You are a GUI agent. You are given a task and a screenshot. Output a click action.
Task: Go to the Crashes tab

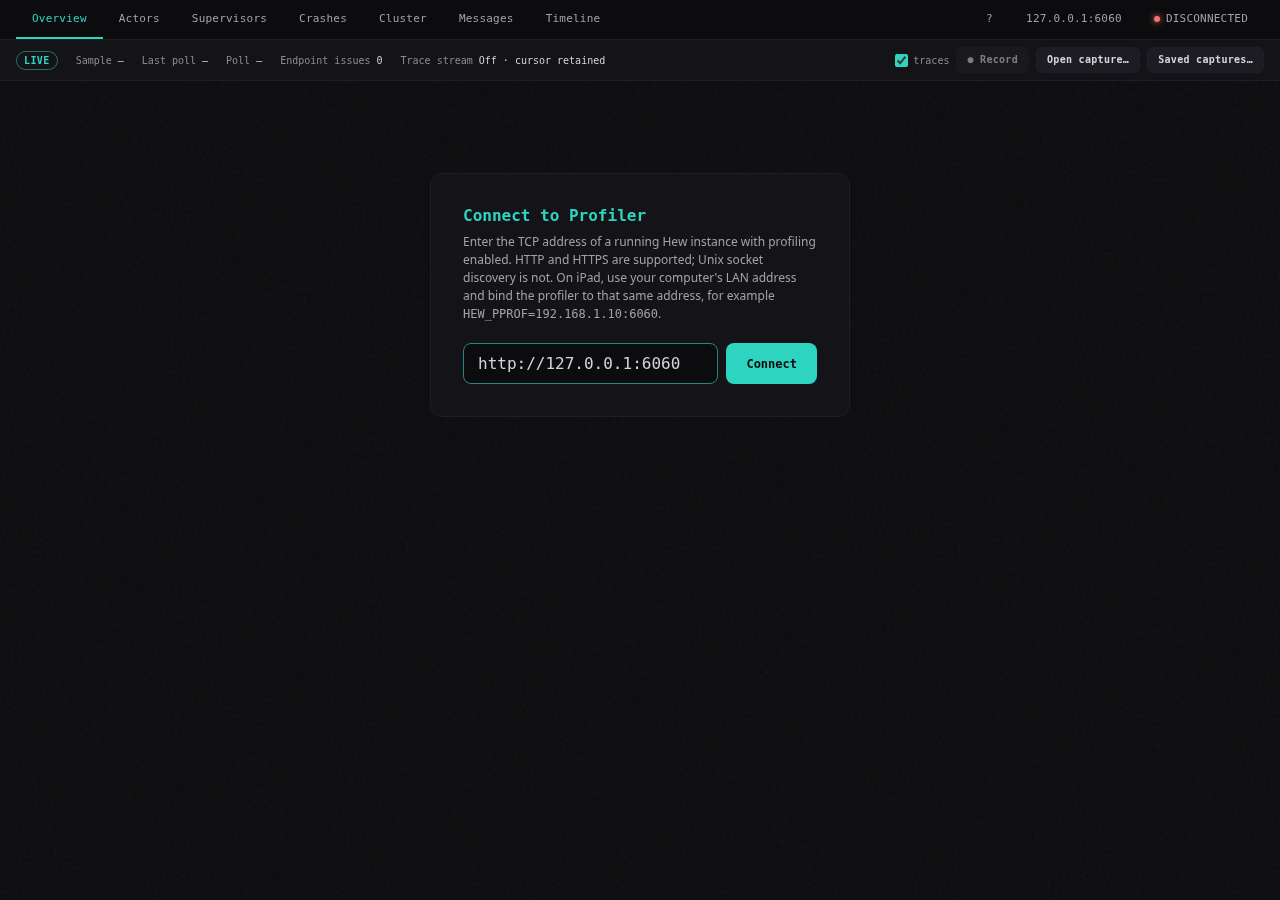click(x=323, y=19)
